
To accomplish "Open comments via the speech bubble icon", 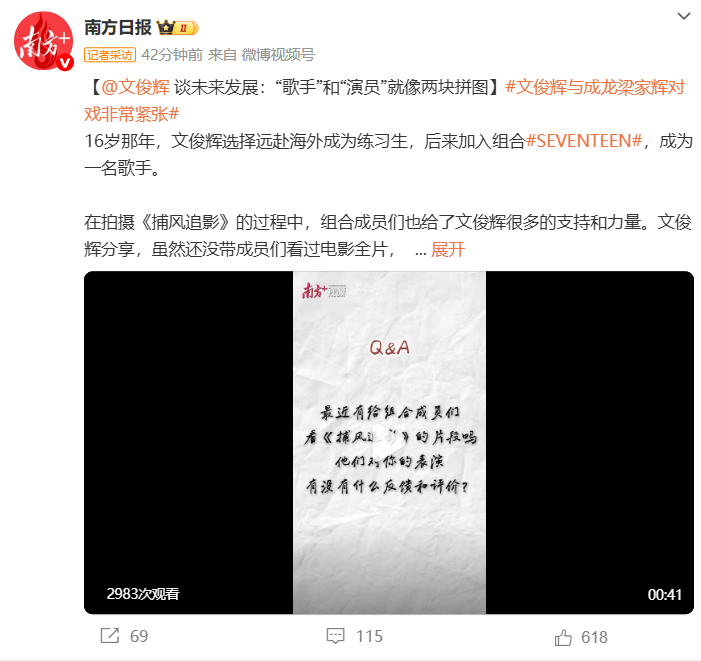I will click(335, 636).
